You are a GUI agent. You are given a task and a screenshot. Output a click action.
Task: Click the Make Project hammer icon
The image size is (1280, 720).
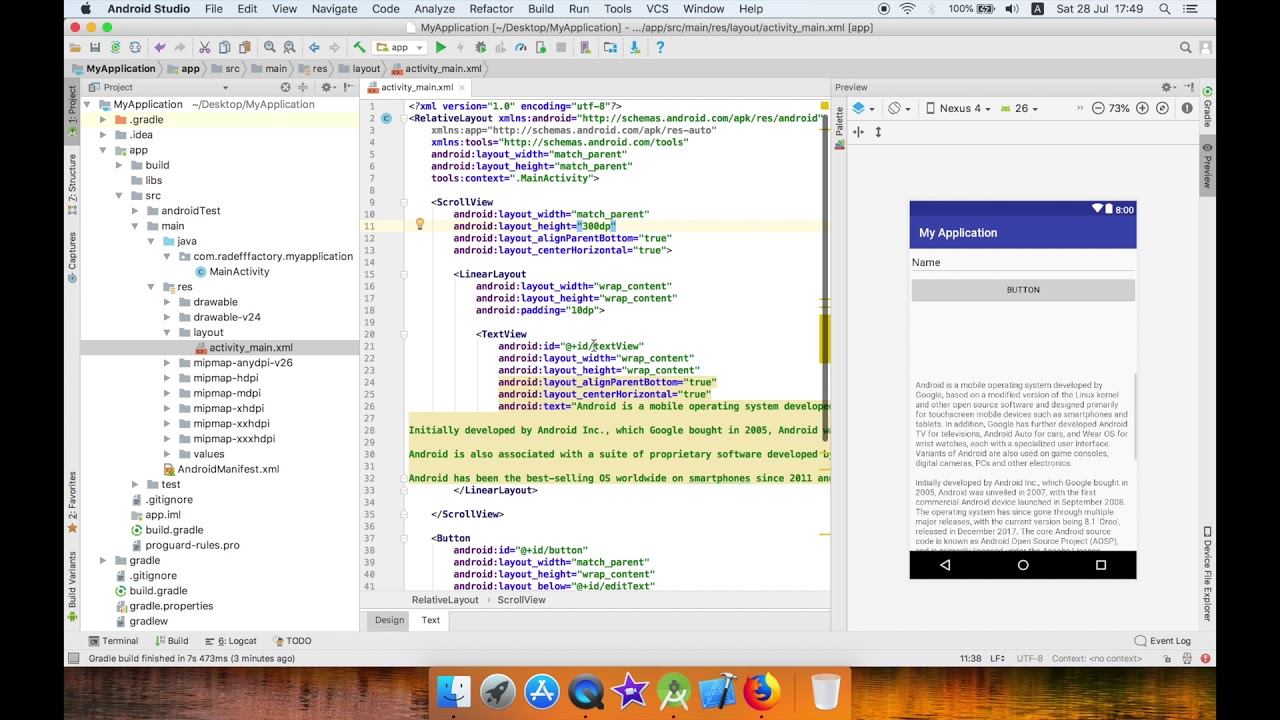coord(359,47)
